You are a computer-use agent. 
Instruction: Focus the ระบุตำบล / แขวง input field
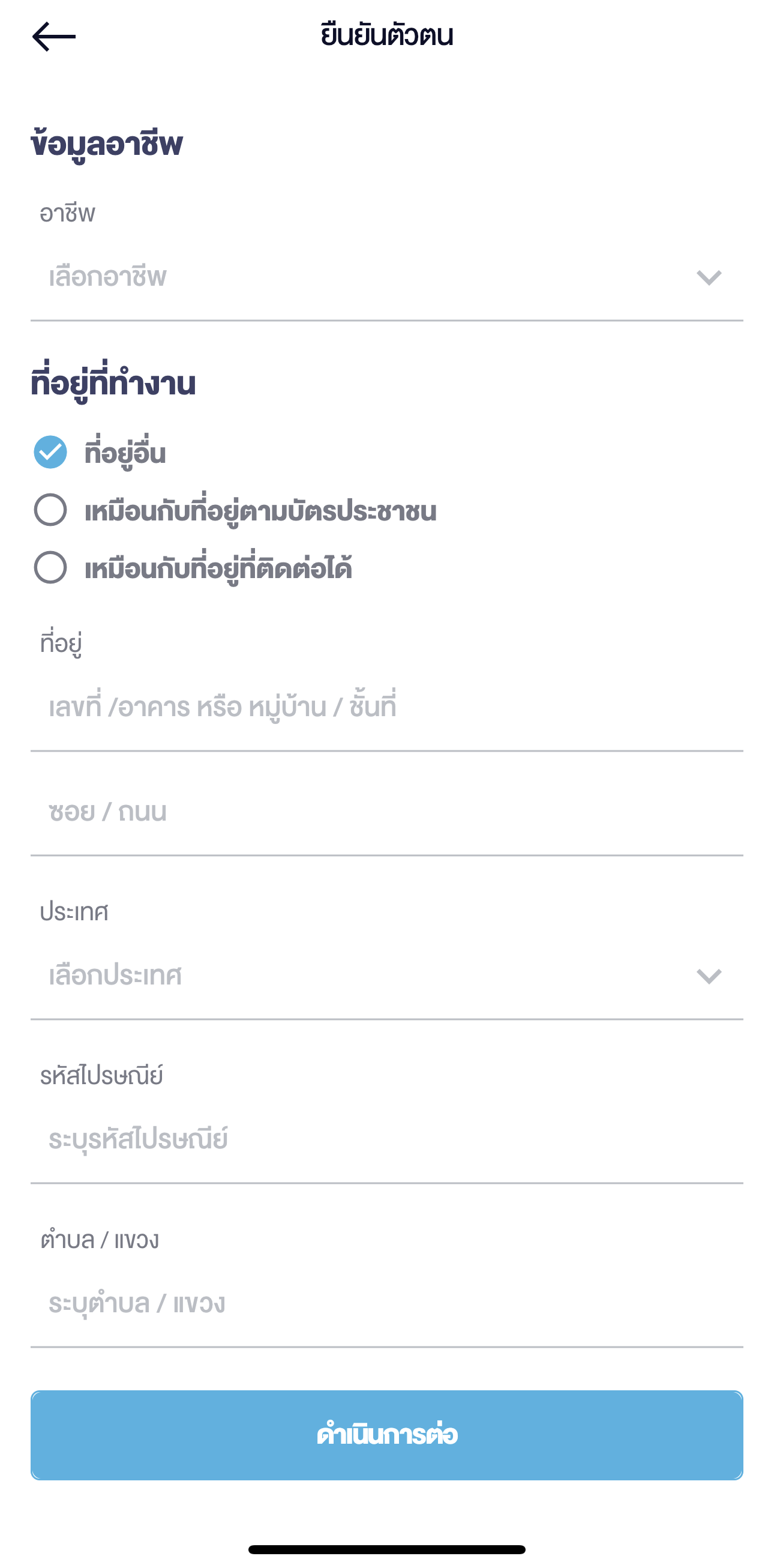point(365,1304)
